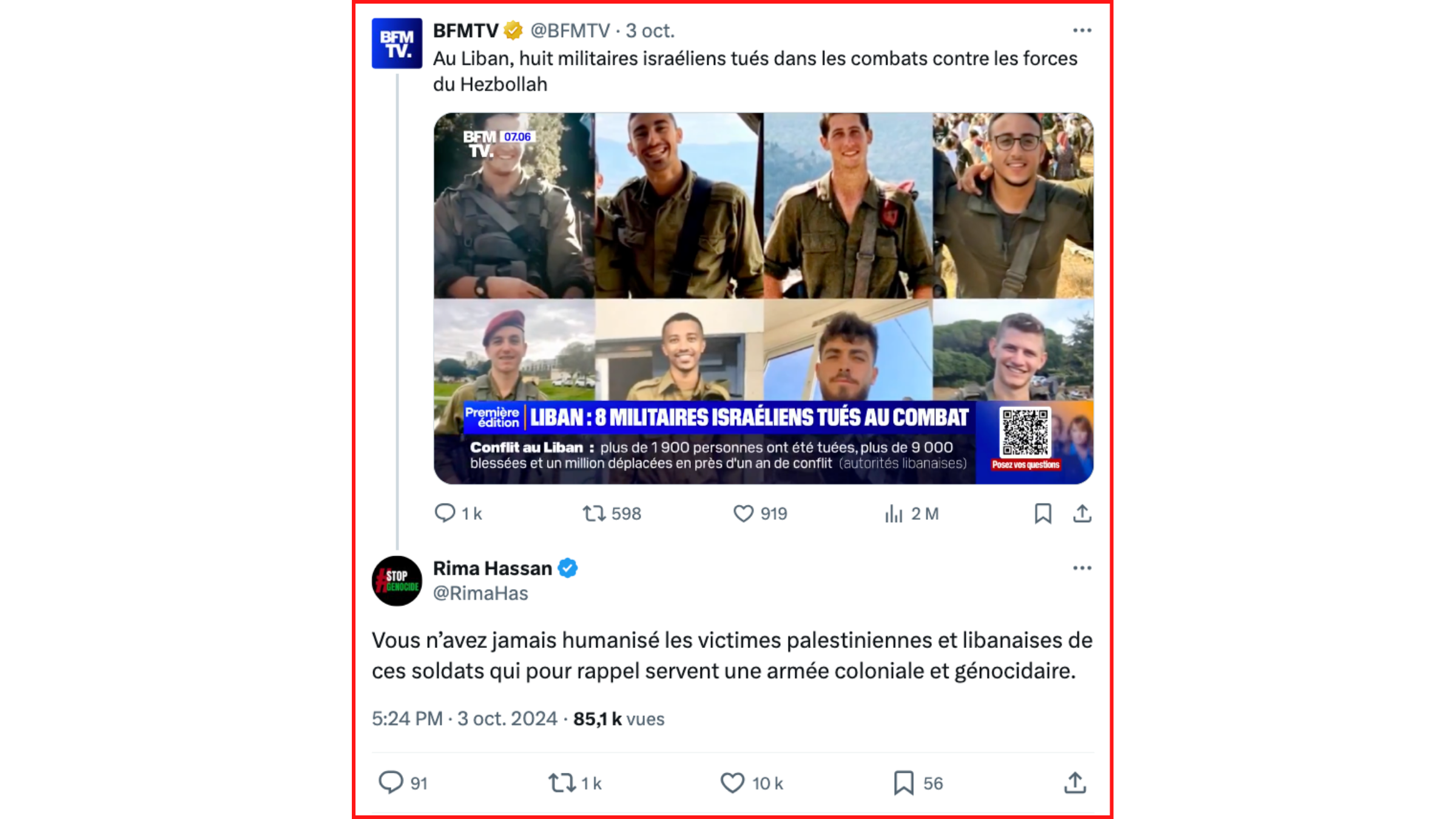Bookmark the BFMTV tweet
The width and height of the screenshot is (1456, 819).
point(1043,513)
